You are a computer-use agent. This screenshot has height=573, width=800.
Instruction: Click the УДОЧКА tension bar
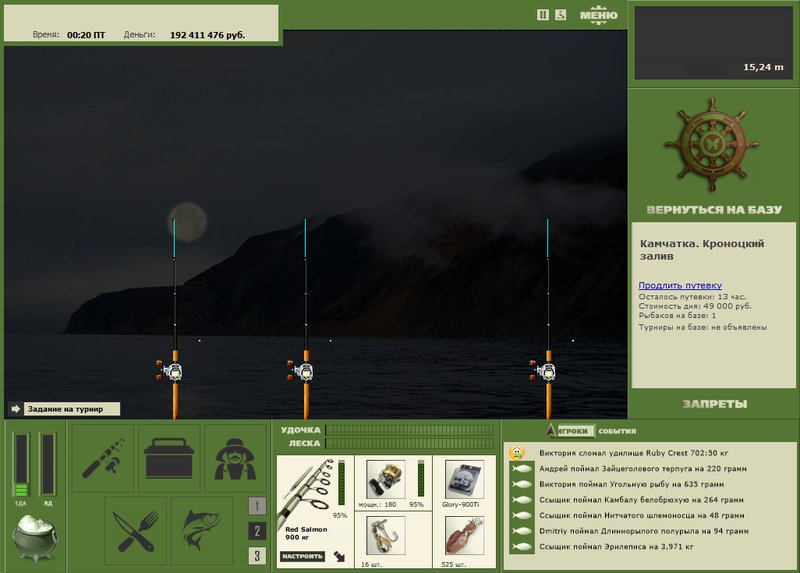click(x=410, y=430)
